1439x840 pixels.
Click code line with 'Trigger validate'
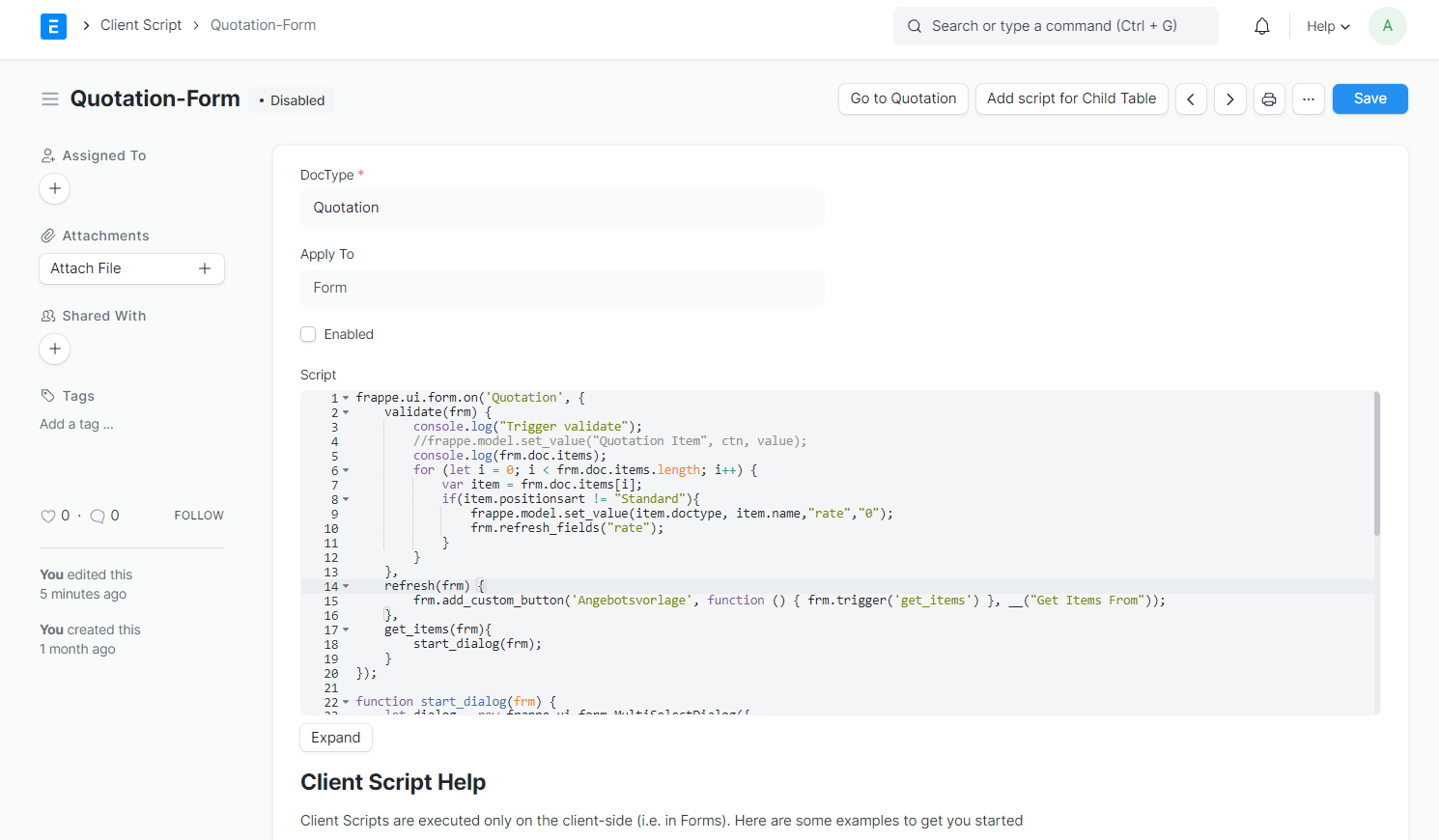click(527, 427)
